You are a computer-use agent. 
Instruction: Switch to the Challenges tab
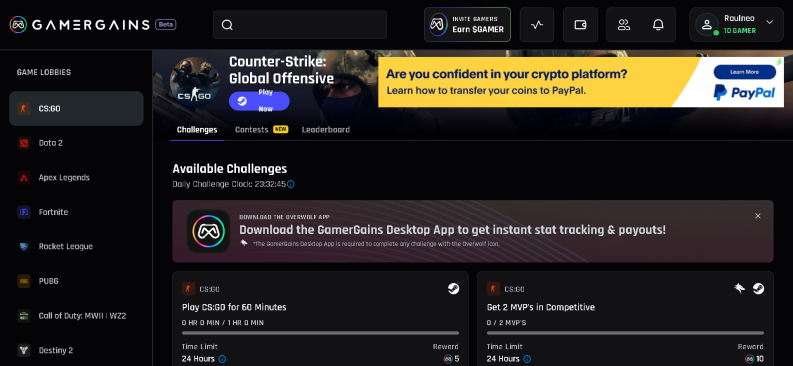(197, 130)
